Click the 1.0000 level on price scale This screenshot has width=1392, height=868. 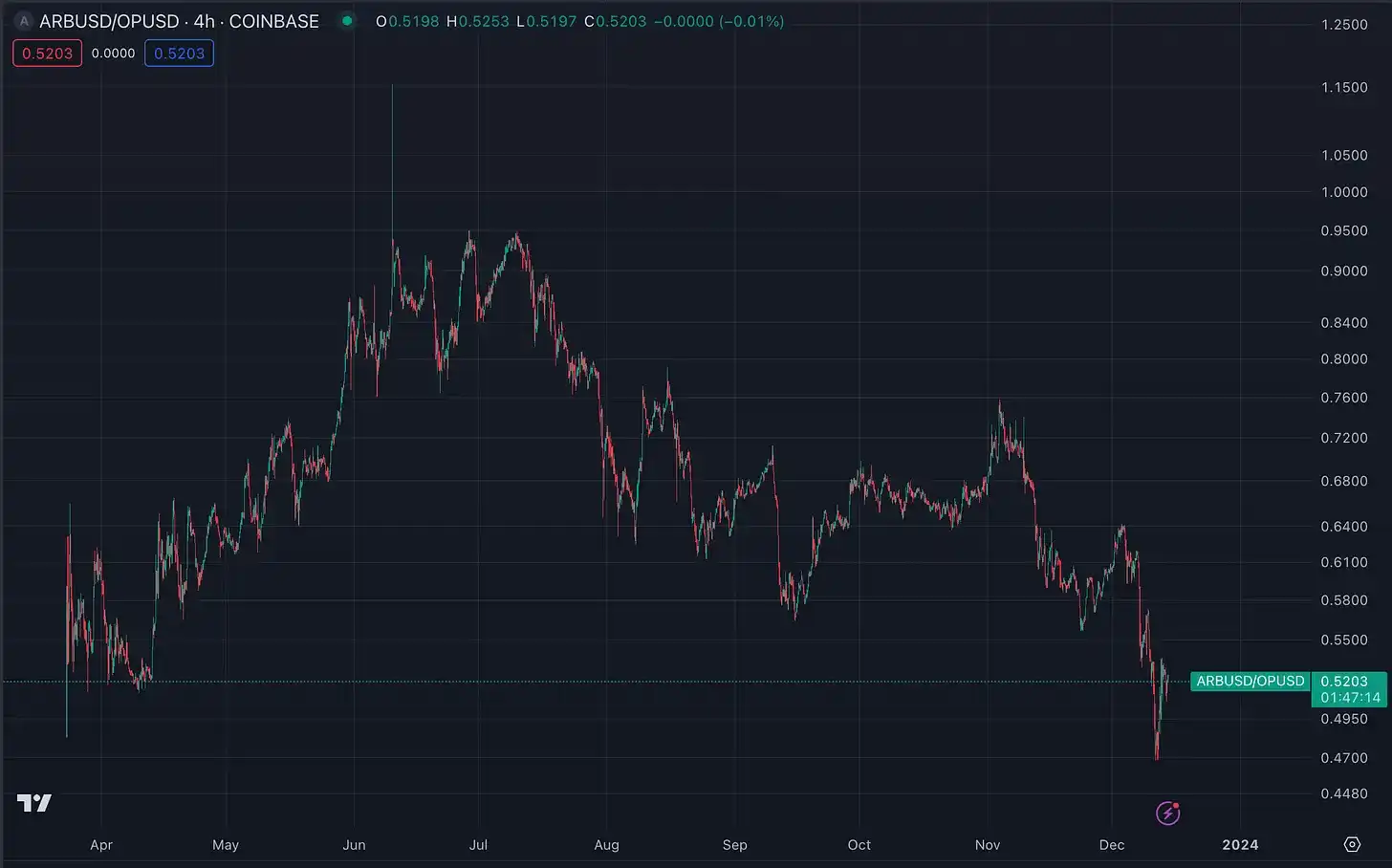1344,192
